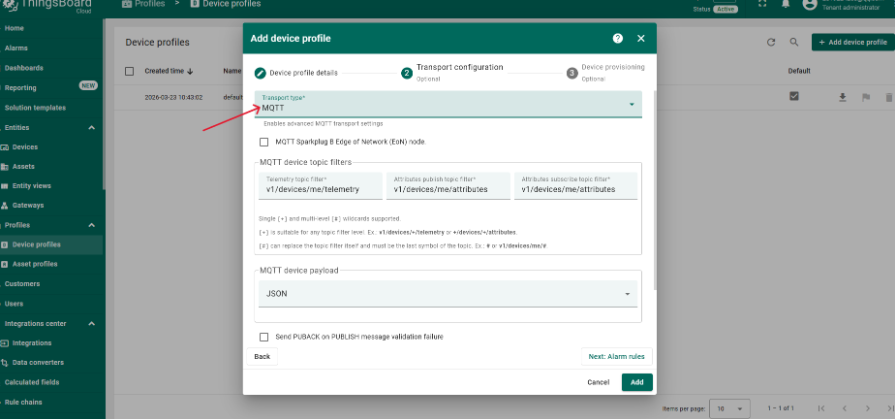Export the default device profile

tap(842, 97)
